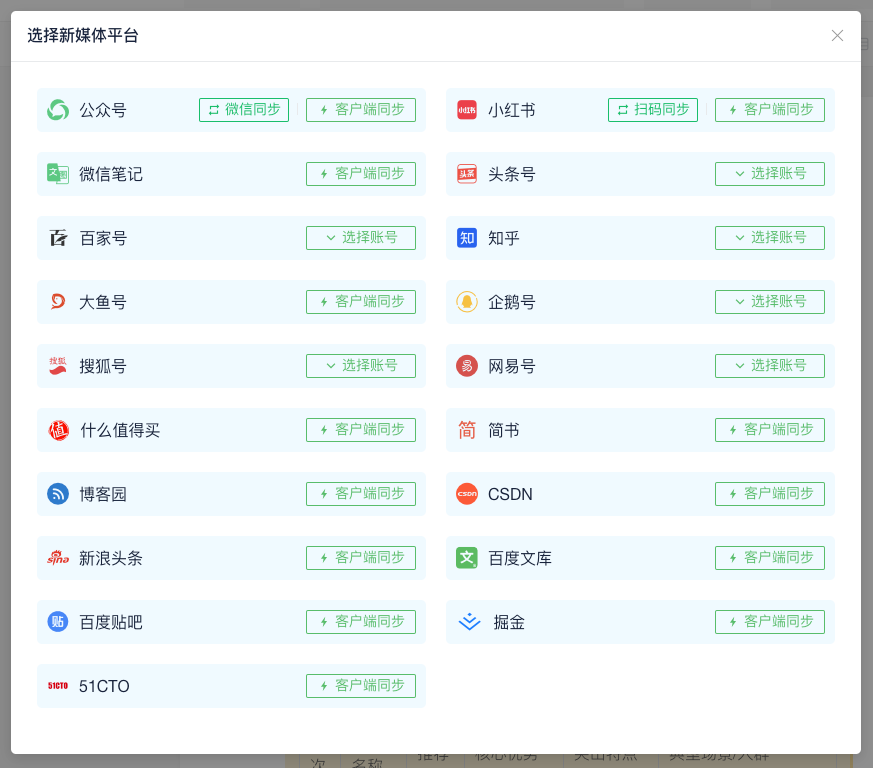Viewport: 873px width, 768px height.
Task: Click the 网易号 red round icon
Action: click(467, 366)
